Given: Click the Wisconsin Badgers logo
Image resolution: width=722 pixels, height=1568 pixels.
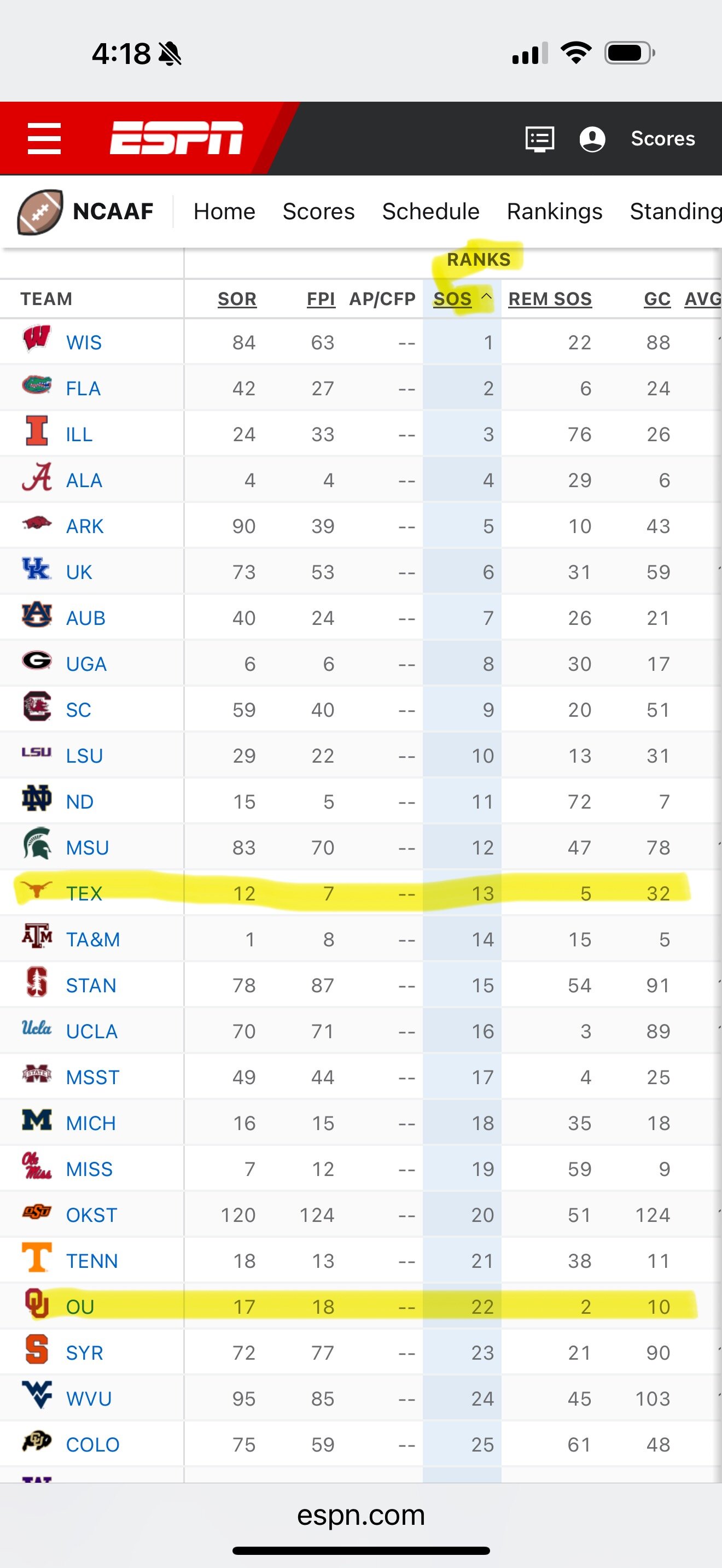Looking at the screenshot, I should pyautogui.click(x=37, y=339).
